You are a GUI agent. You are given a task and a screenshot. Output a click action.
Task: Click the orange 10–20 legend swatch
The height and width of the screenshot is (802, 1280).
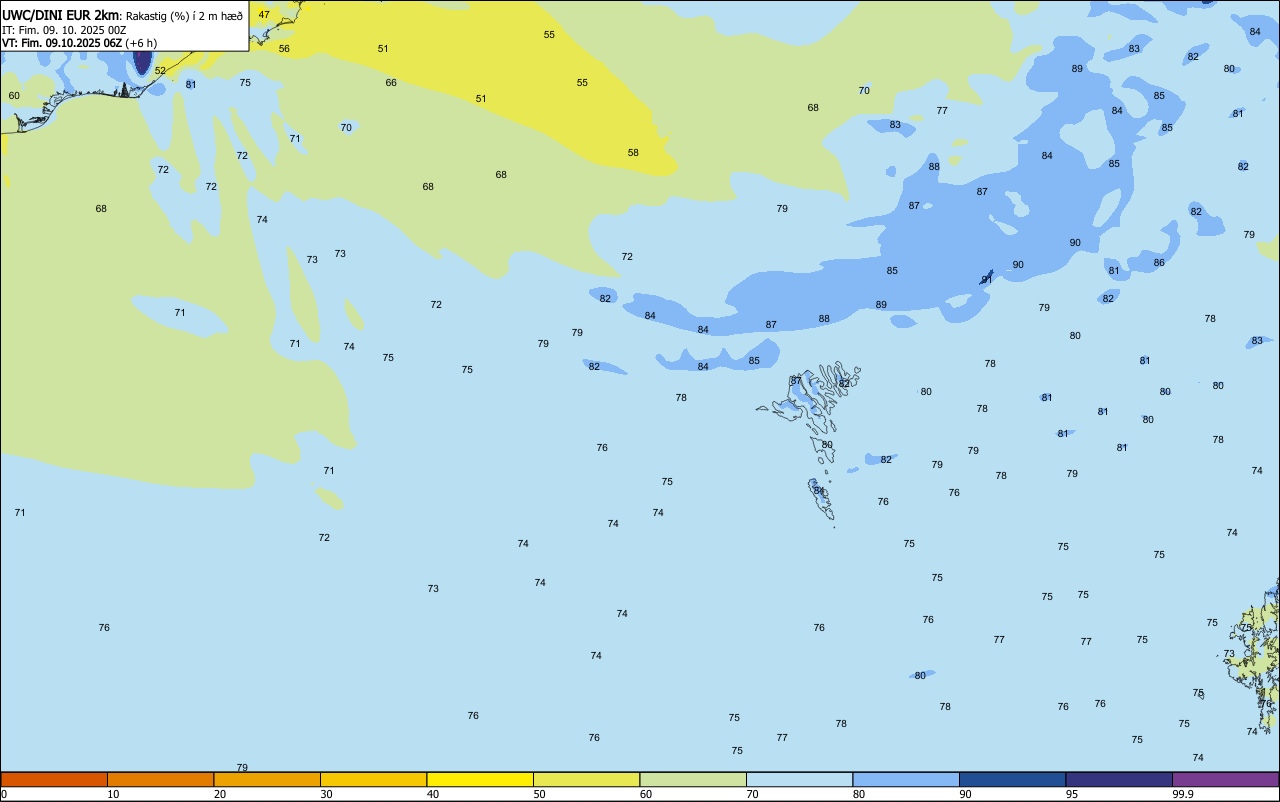pyautogui.click(x=160, y=779)
